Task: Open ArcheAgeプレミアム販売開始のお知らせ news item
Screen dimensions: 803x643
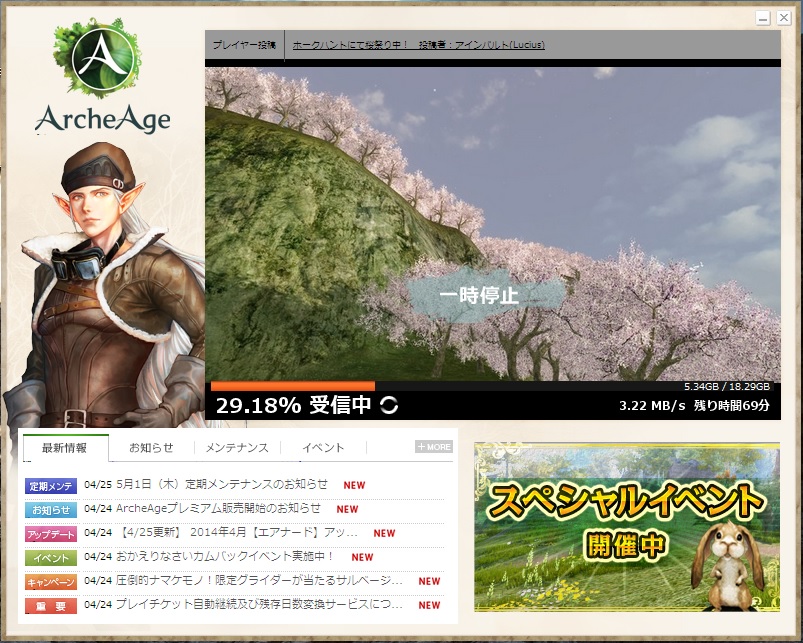Action: pyautogui.click(x=218, y=508)
